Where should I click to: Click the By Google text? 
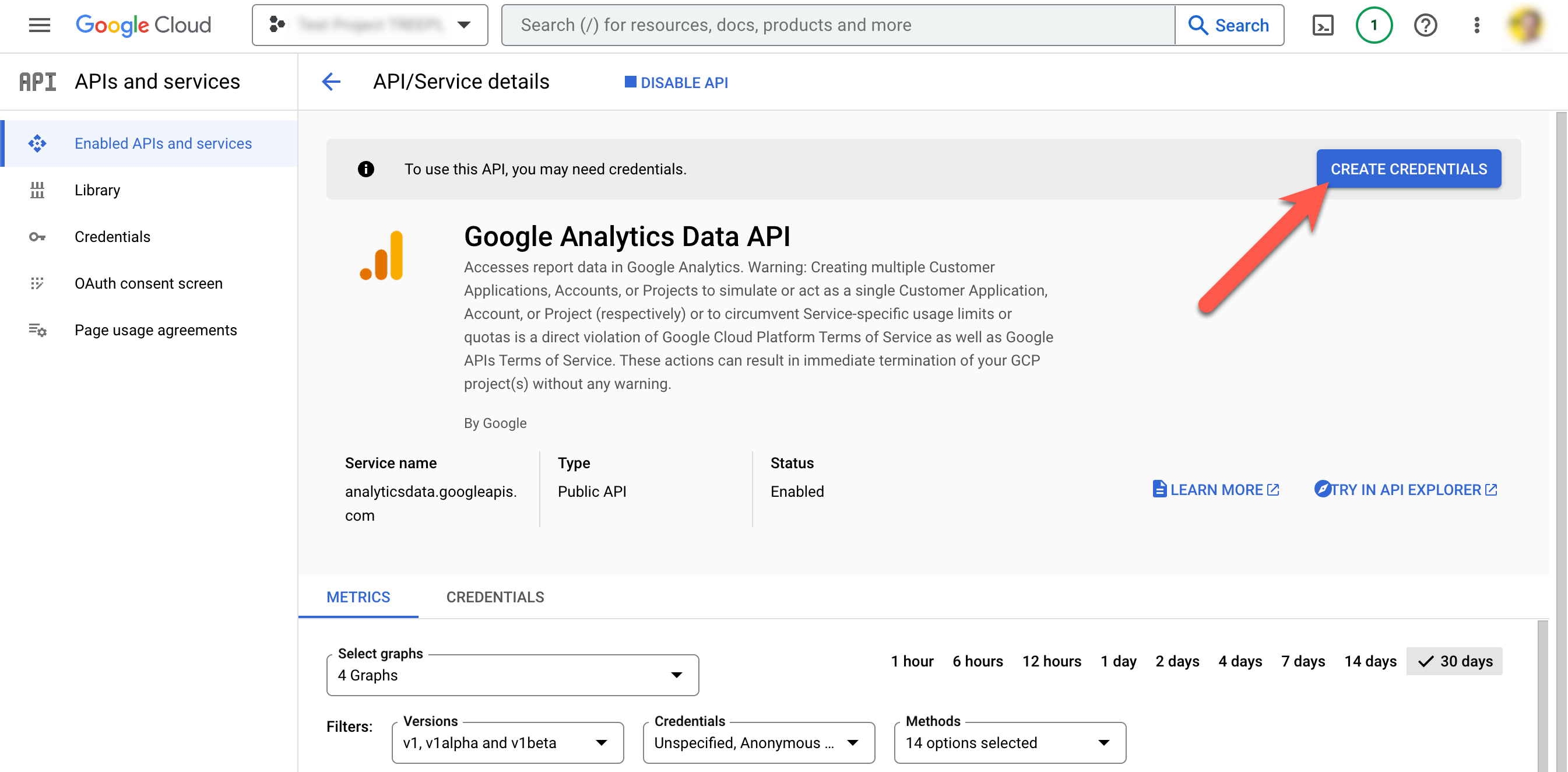[x=495, y=423]
